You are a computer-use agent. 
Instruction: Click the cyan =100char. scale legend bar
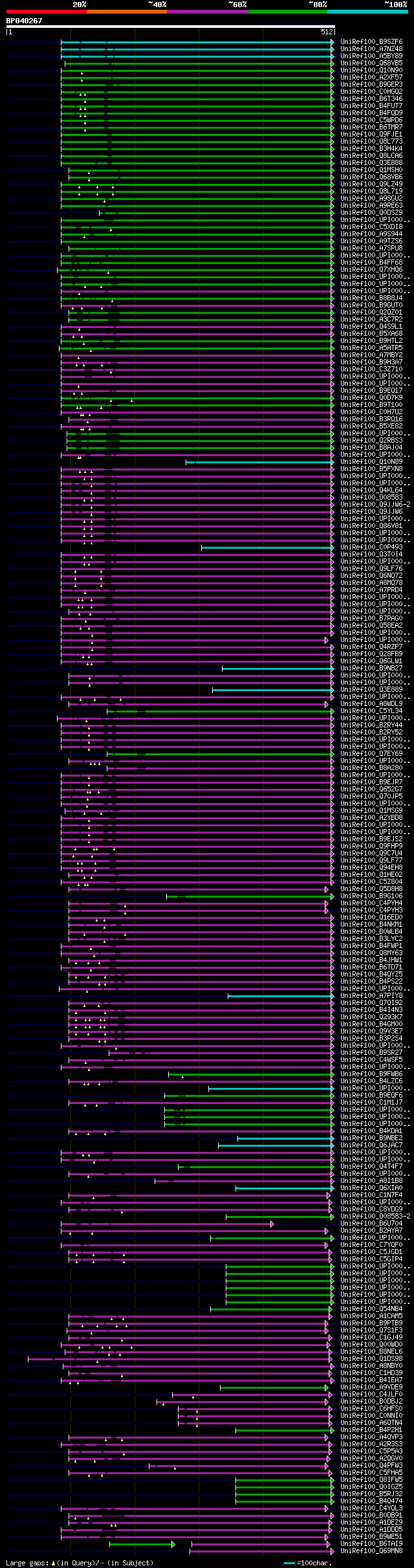coord(289,1563)
